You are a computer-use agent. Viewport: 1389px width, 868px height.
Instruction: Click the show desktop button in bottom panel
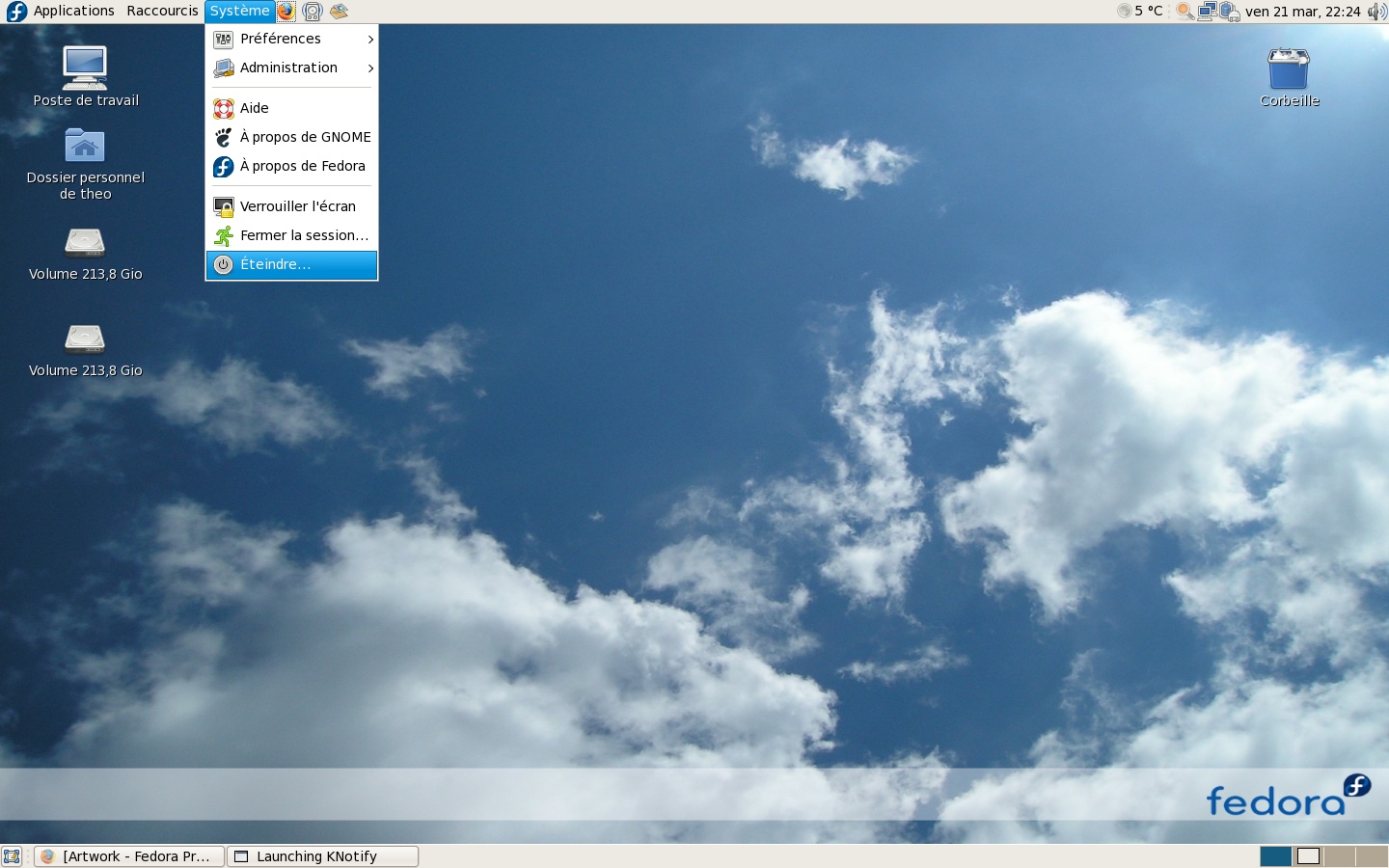(x=12, y=856)
